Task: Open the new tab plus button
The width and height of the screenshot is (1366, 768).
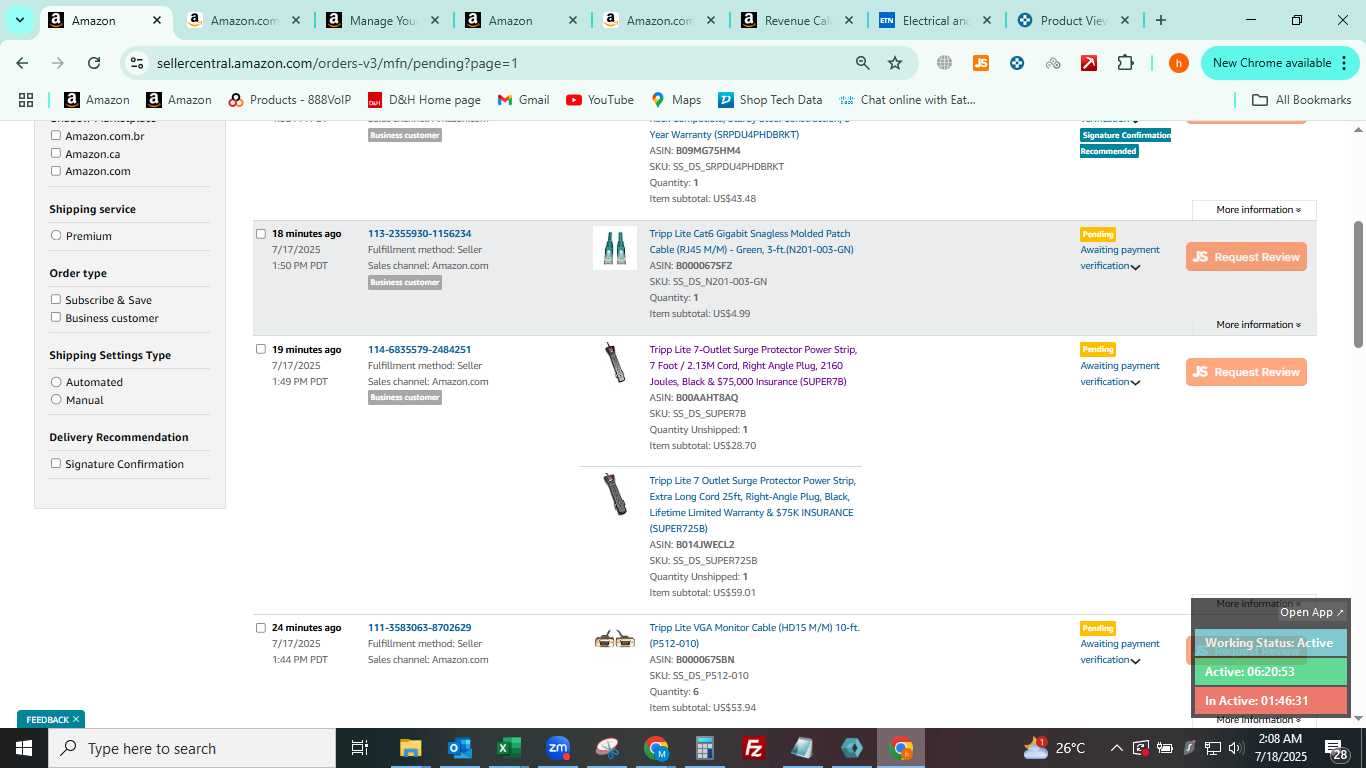Action: (1160, 20)
